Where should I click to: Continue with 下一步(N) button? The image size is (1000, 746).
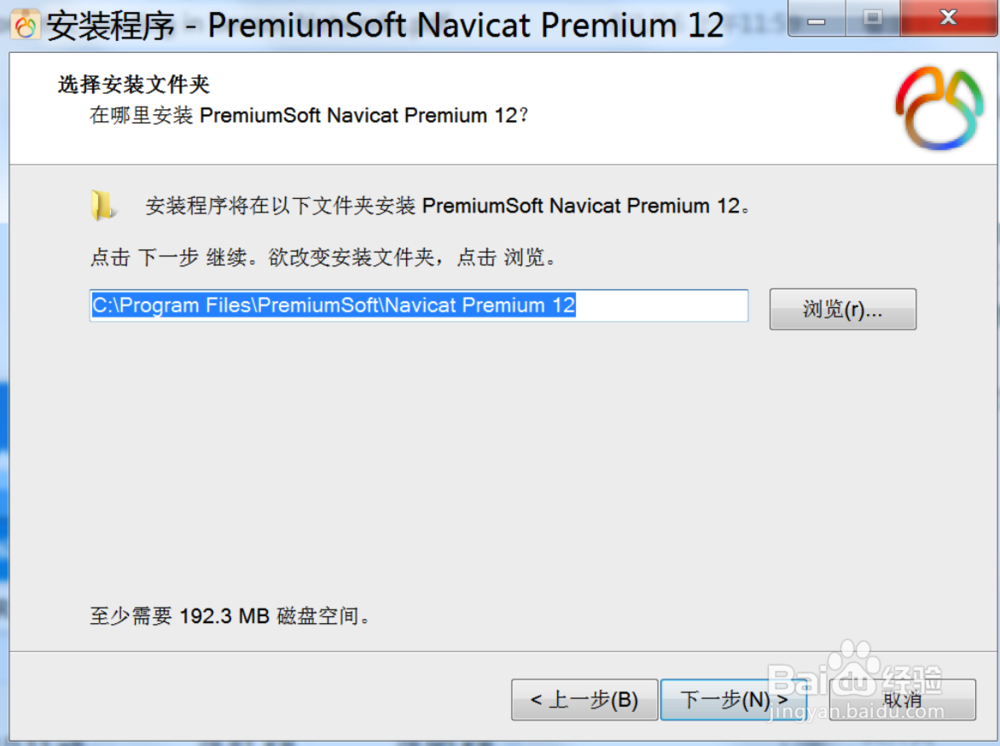click(733, 700)
